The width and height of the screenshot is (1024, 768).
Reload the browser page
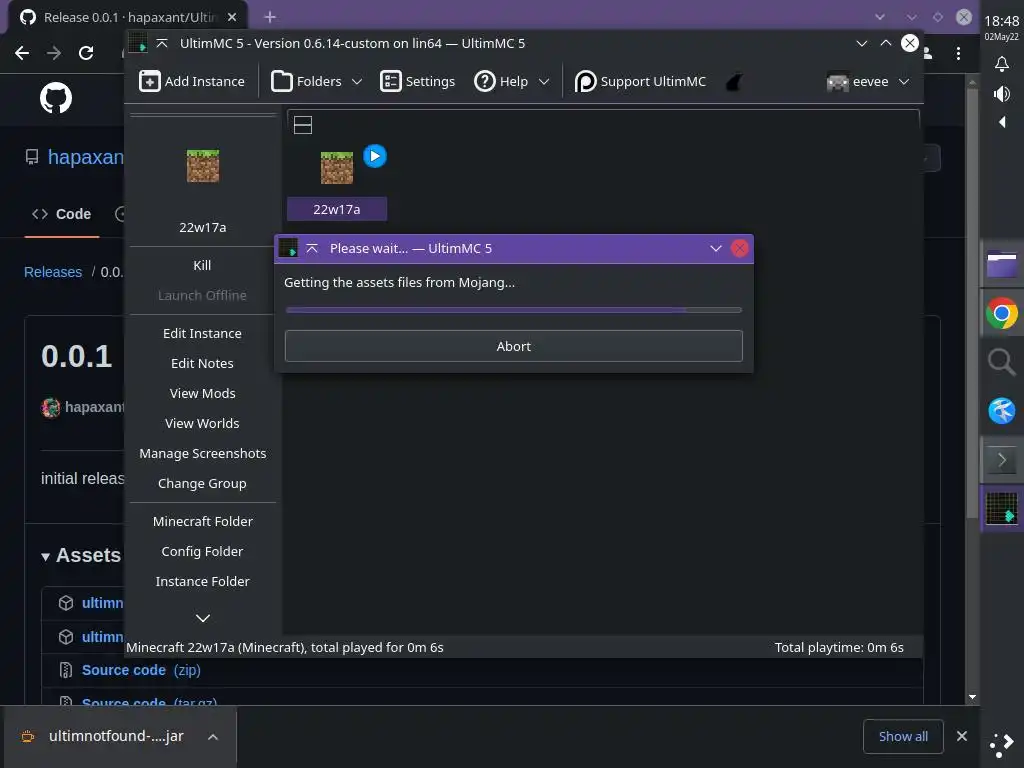[86, 53]
